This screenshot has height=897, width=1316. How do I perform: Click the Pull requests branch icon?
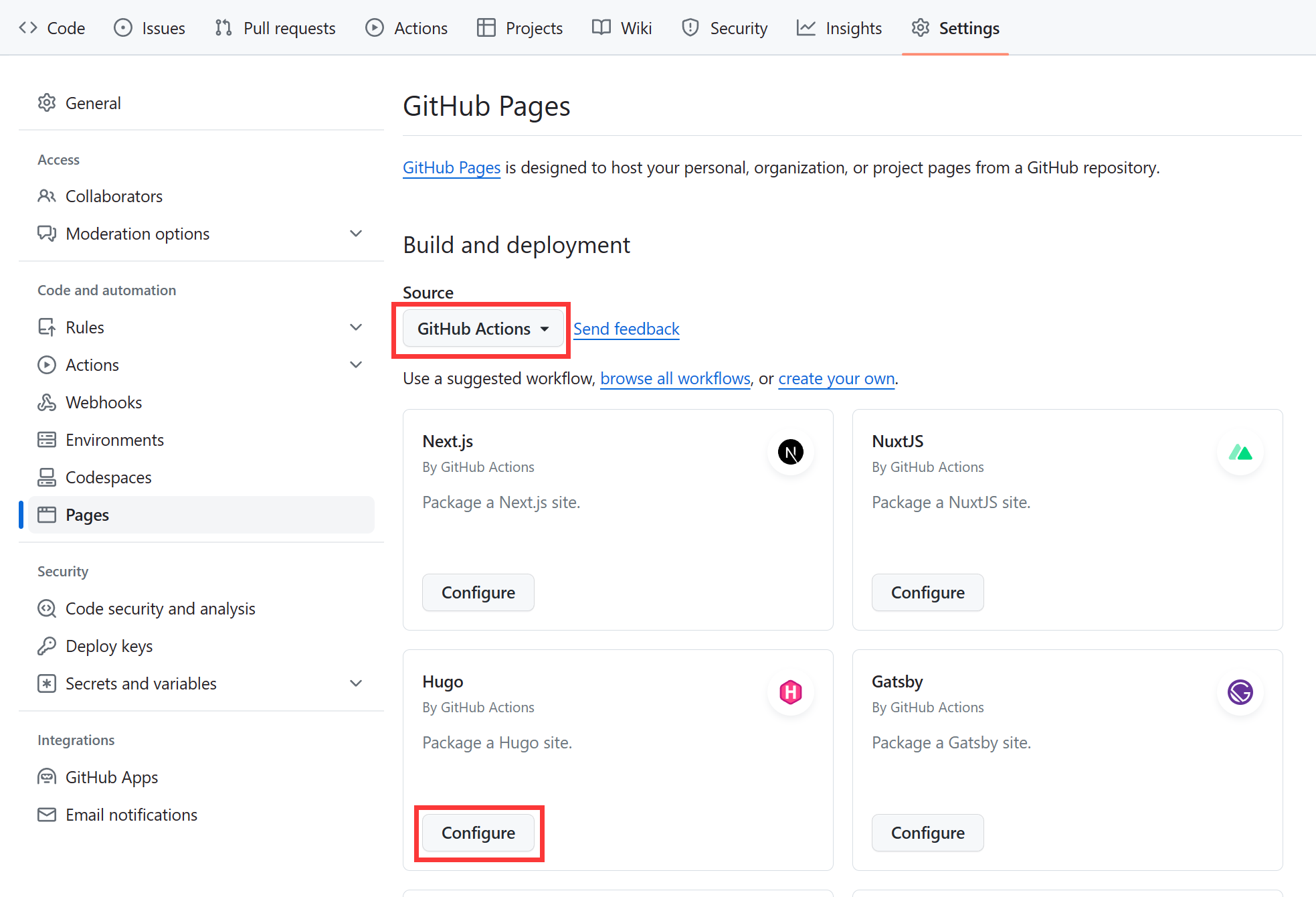223,27
